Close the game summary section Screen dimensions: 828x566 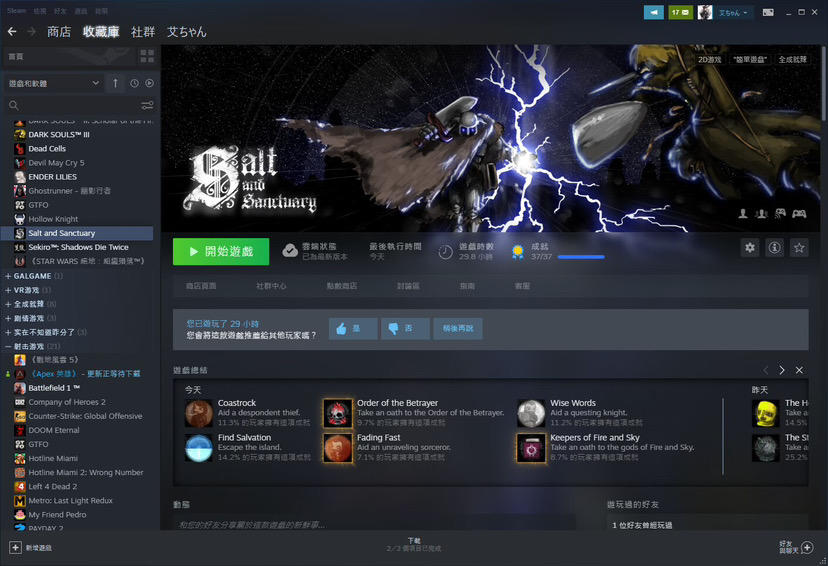click(x=799, y=370)
